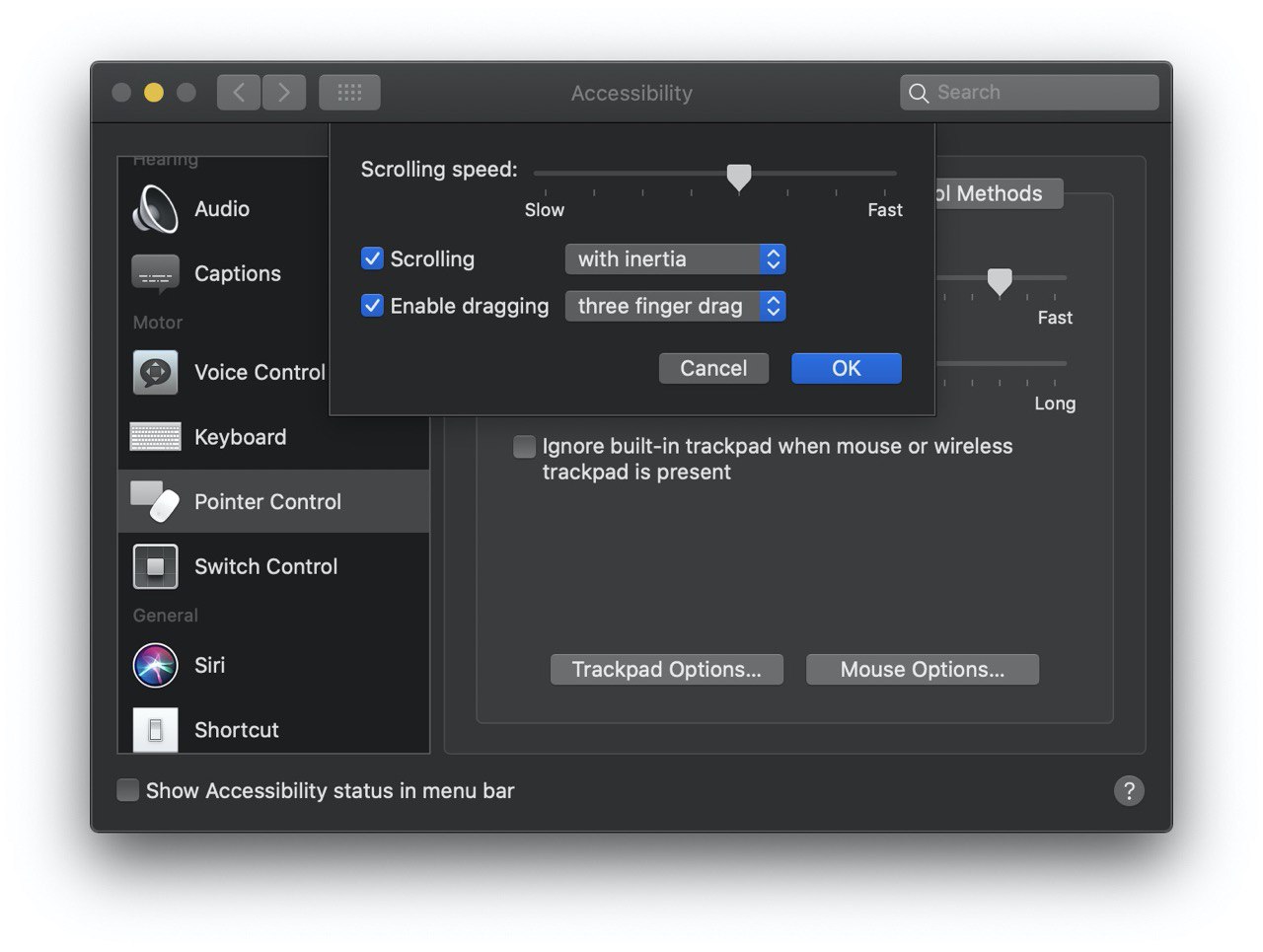Viewport: 1263px width, 952px height.
Task: Select Captions in the sidebar
Action: click(x=273, y=273)
